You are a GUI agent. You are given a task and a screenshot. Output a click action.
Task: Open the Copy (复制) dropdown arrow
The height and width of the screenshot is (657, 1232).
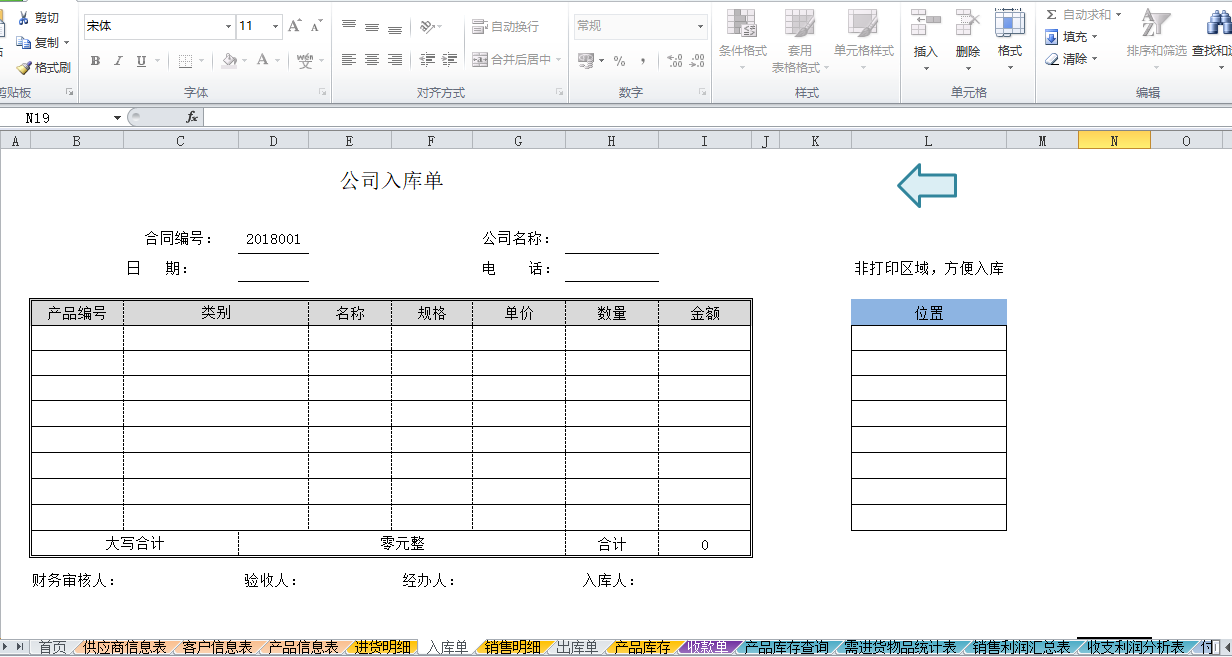[x=66, y=43]
